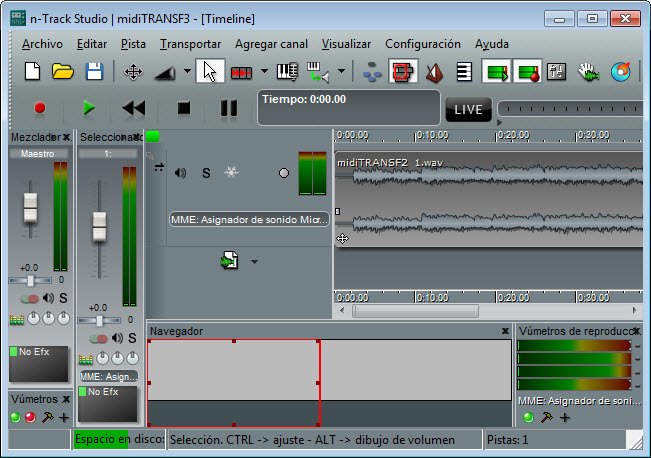Click the plus icon in Vúmetros panel
The width and height of the screenshot is (651, 458).
[64, 417]
